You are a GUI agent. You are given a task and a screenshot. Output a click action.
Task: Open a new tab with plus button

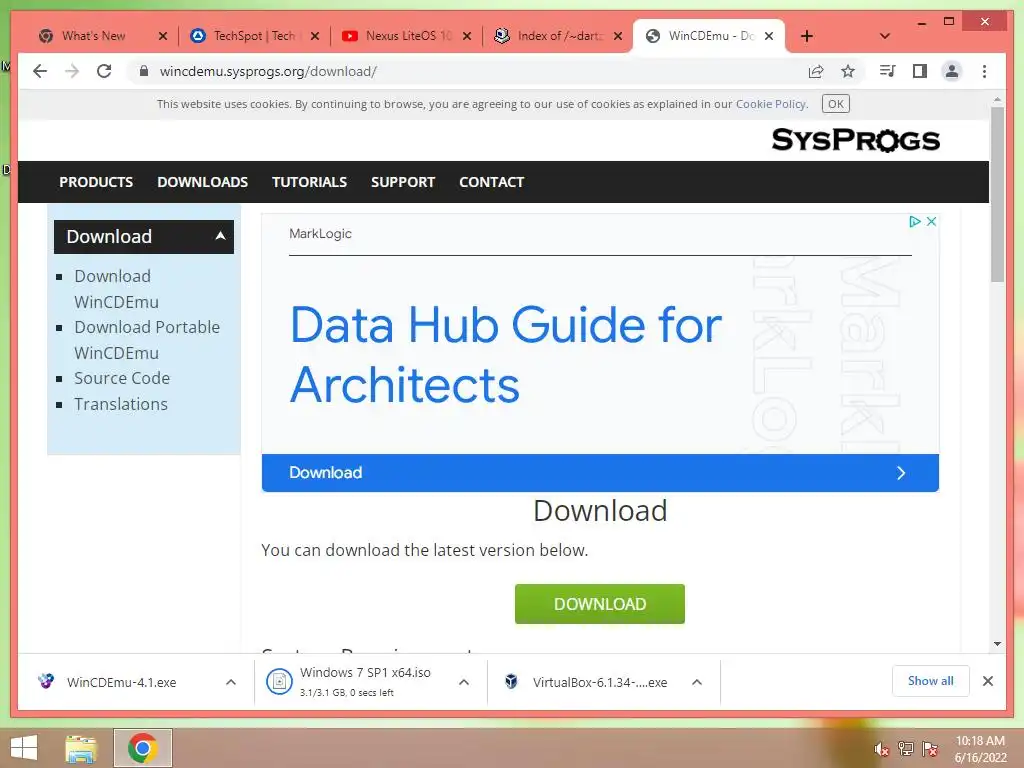tap(807, 36)
